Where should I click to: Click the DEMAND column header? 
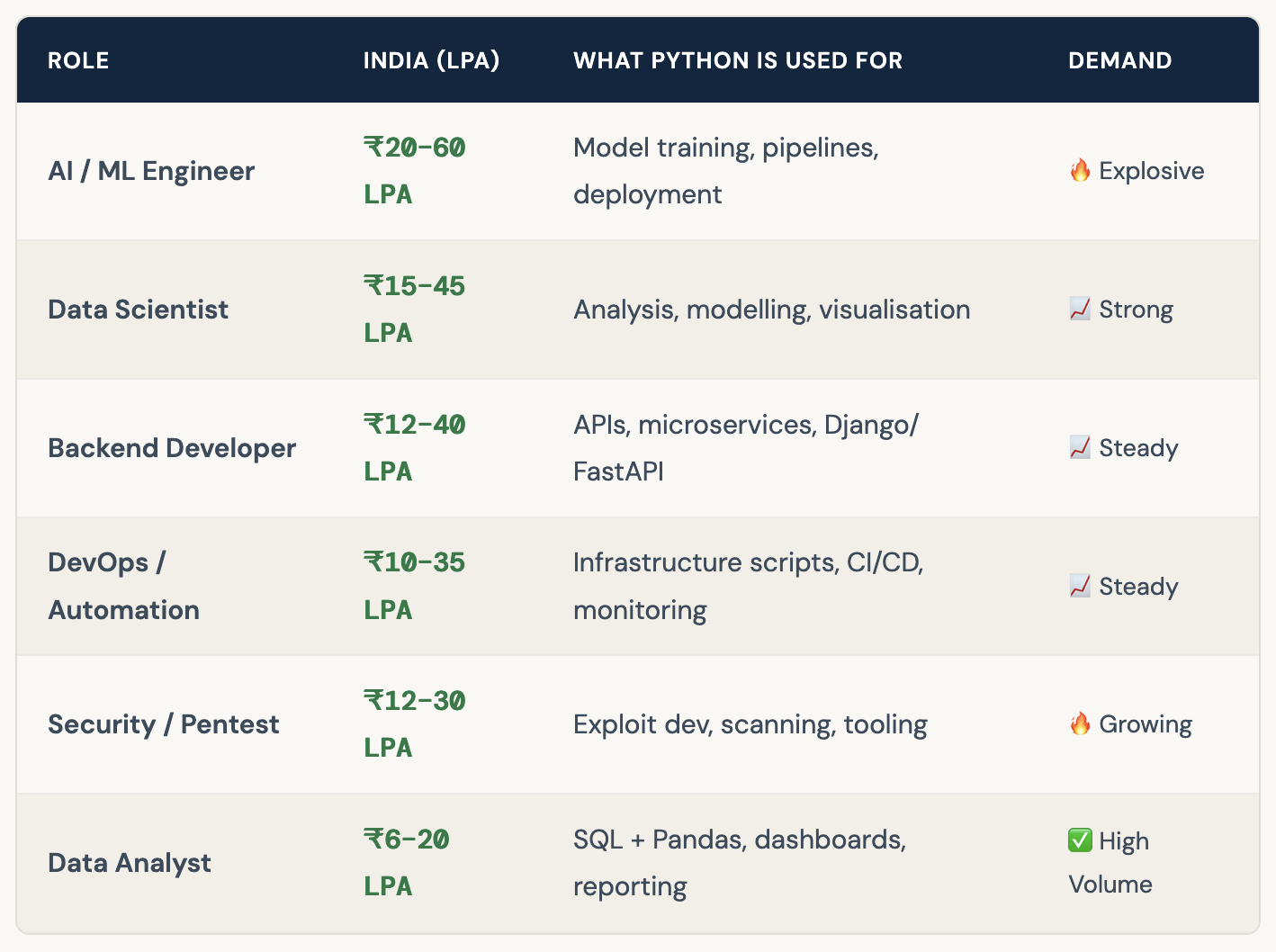[1119, 60]
